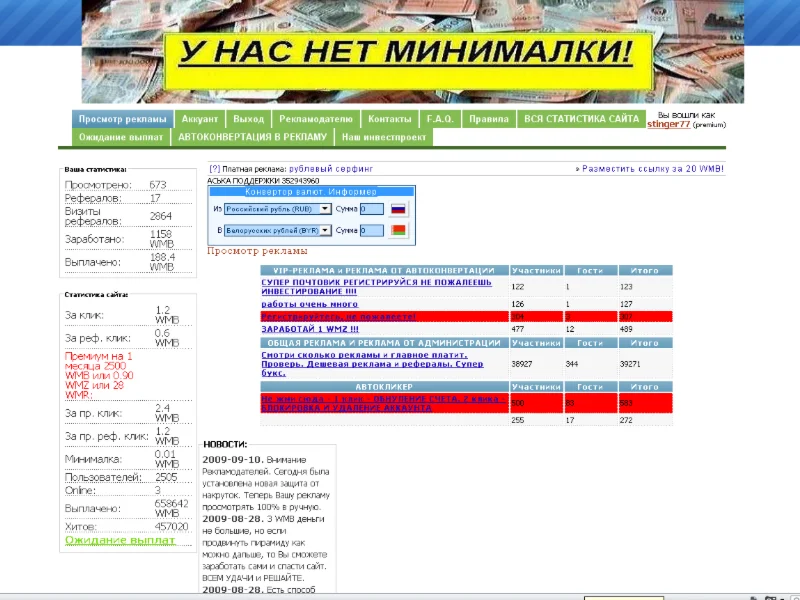Select Наш инвестпроект in the navigation bar
800x600 pixels.
coord(382,137)
